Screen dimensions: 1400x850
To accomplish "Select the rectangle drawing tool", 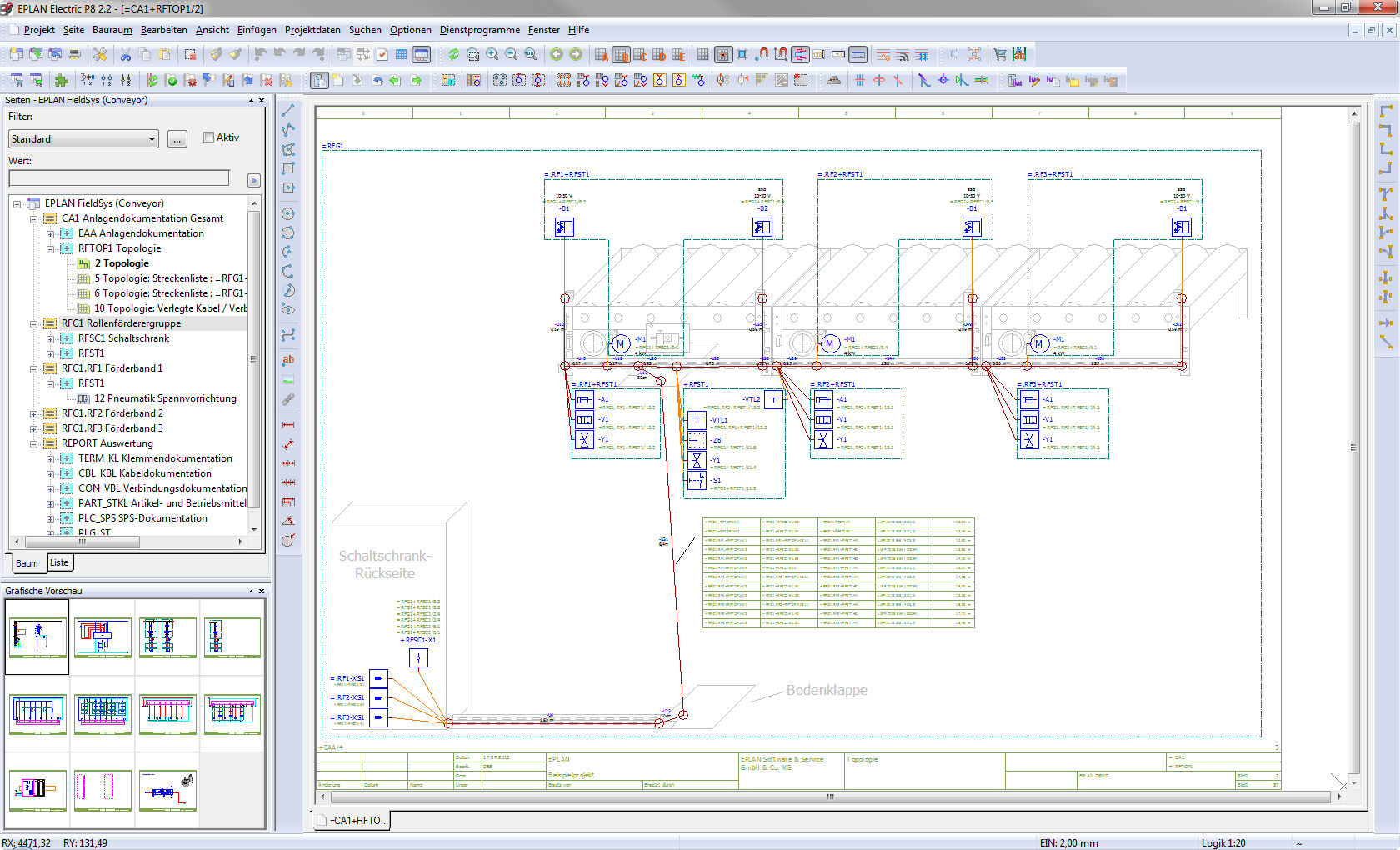I will pos(288,168).
